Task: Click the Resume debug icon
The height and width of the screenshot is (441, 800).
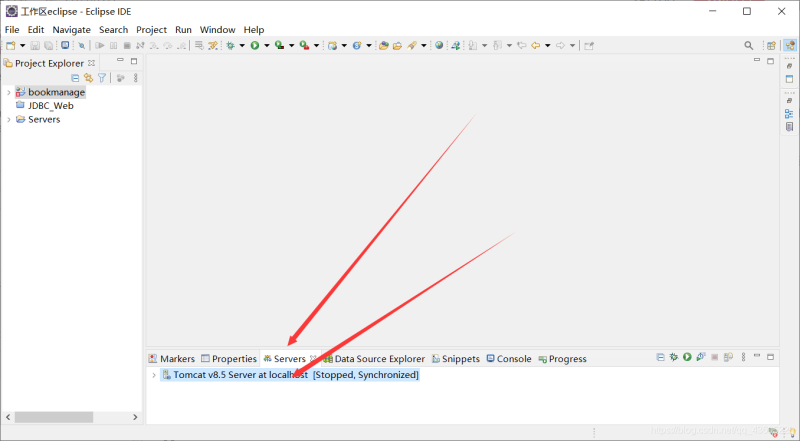Action: pos(100,45)
